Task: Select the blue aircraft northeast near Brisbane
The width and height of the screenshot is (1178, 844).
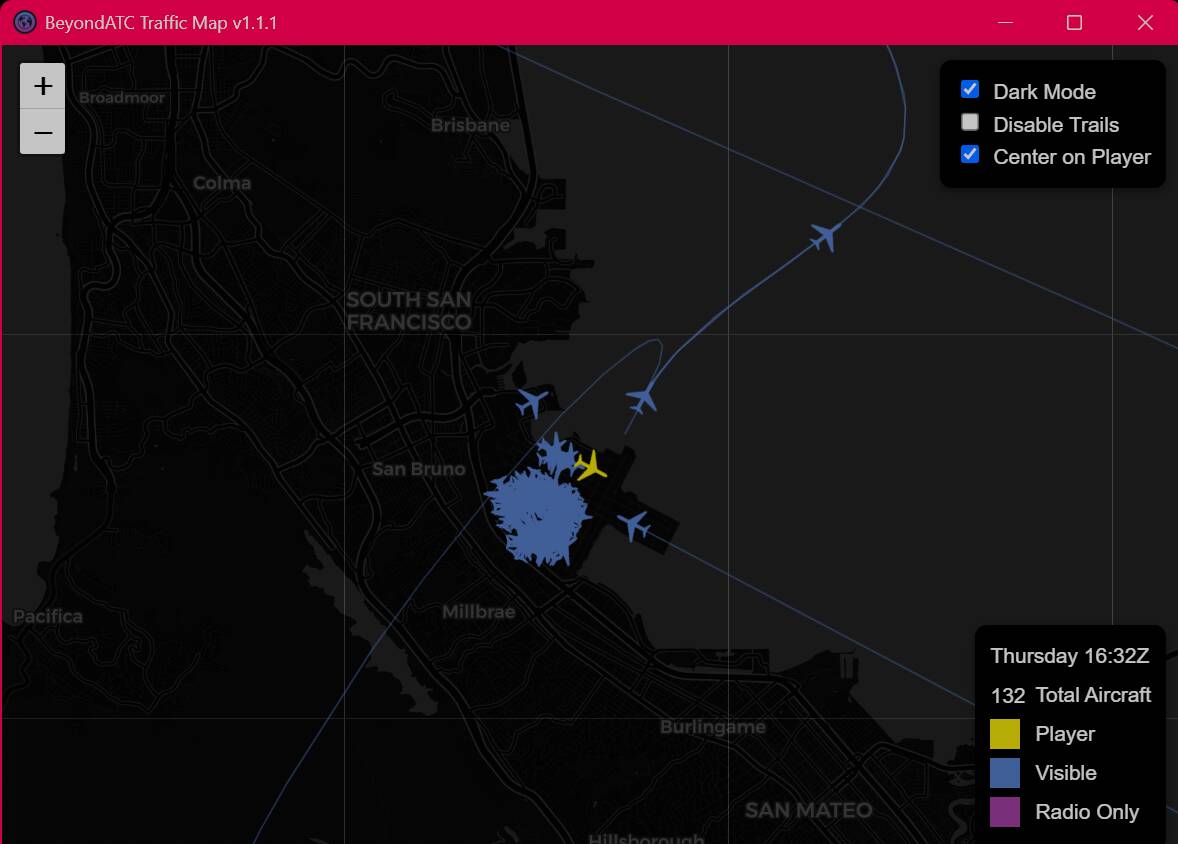Action: 824,237
